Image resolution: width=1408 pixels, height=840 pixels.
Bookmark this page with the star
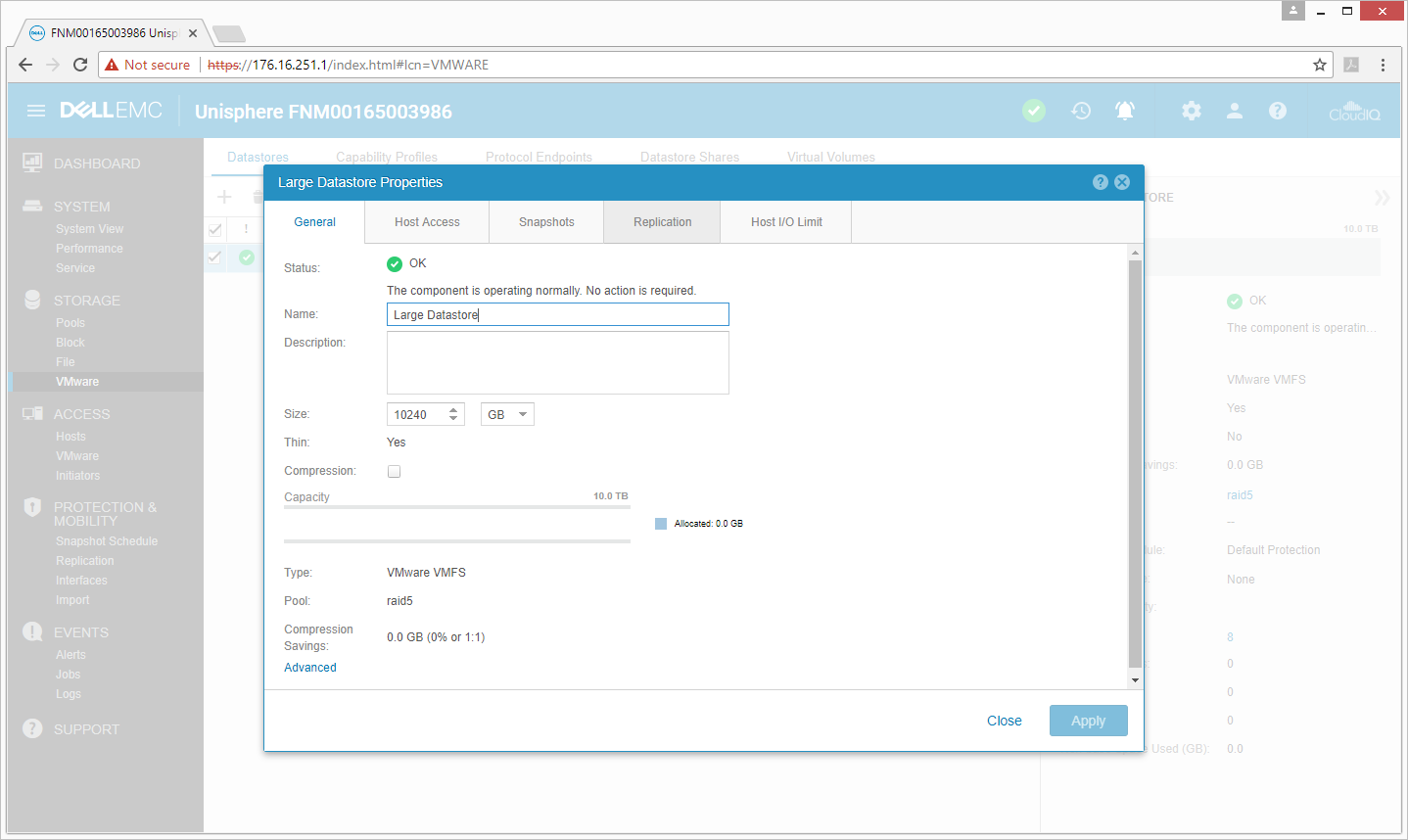(1320, 65)
